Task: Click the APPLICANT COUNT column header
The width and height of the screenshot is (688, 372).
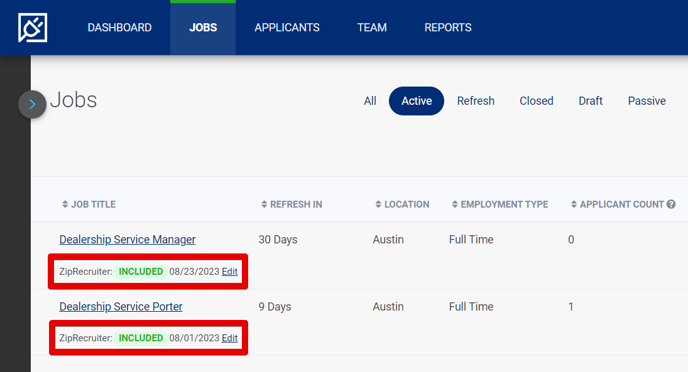Action: [x=622, y=204]
